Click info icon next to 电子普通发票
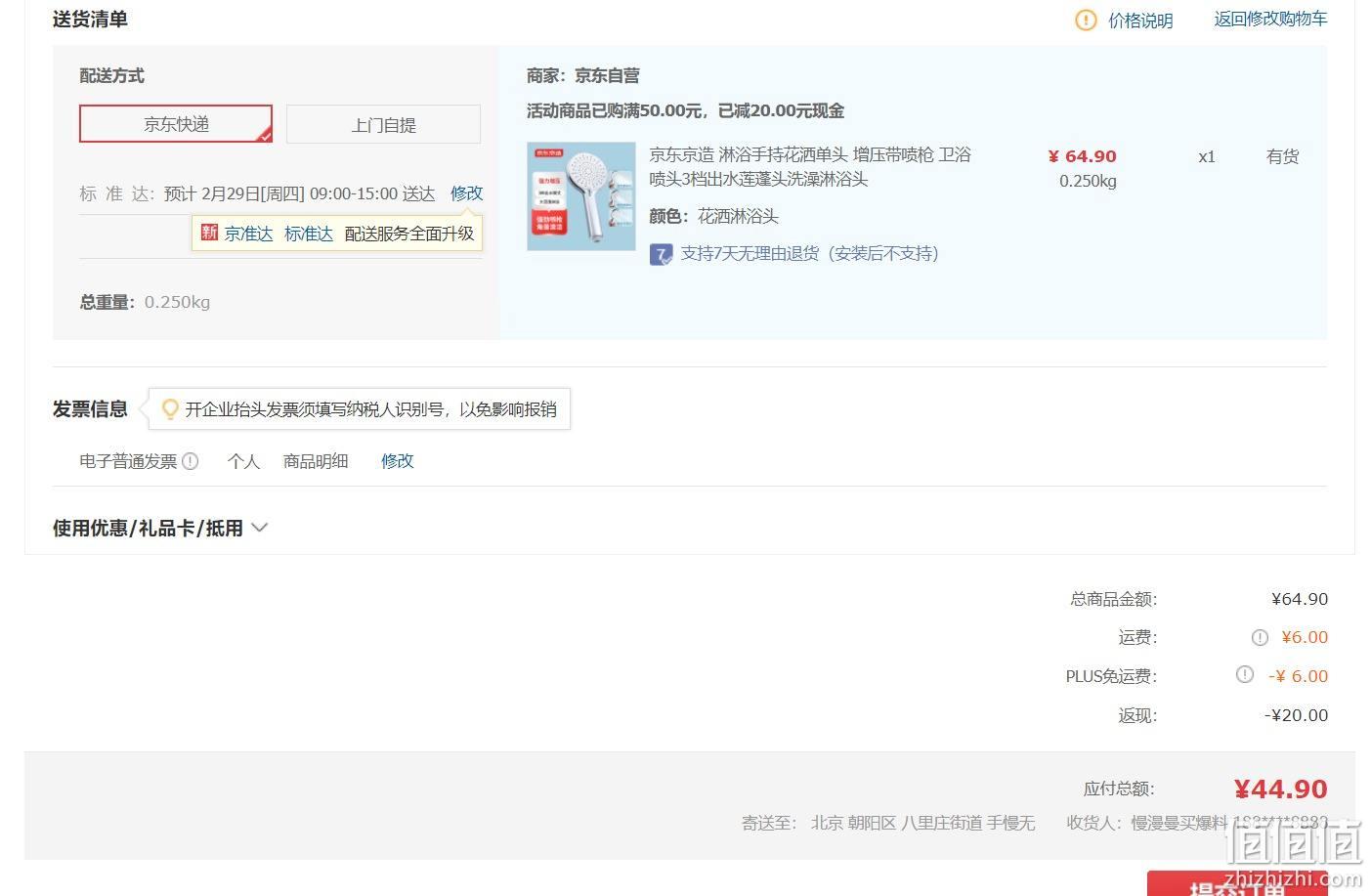This screenshot has width=1371, height=896. coord(191,461)
